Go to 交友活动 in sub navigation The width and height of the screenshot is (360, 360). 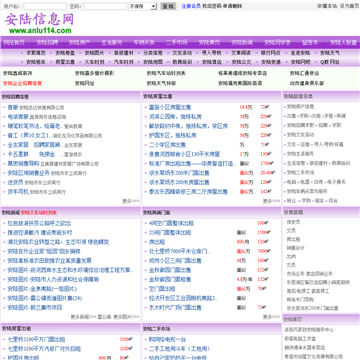[182, 53]
